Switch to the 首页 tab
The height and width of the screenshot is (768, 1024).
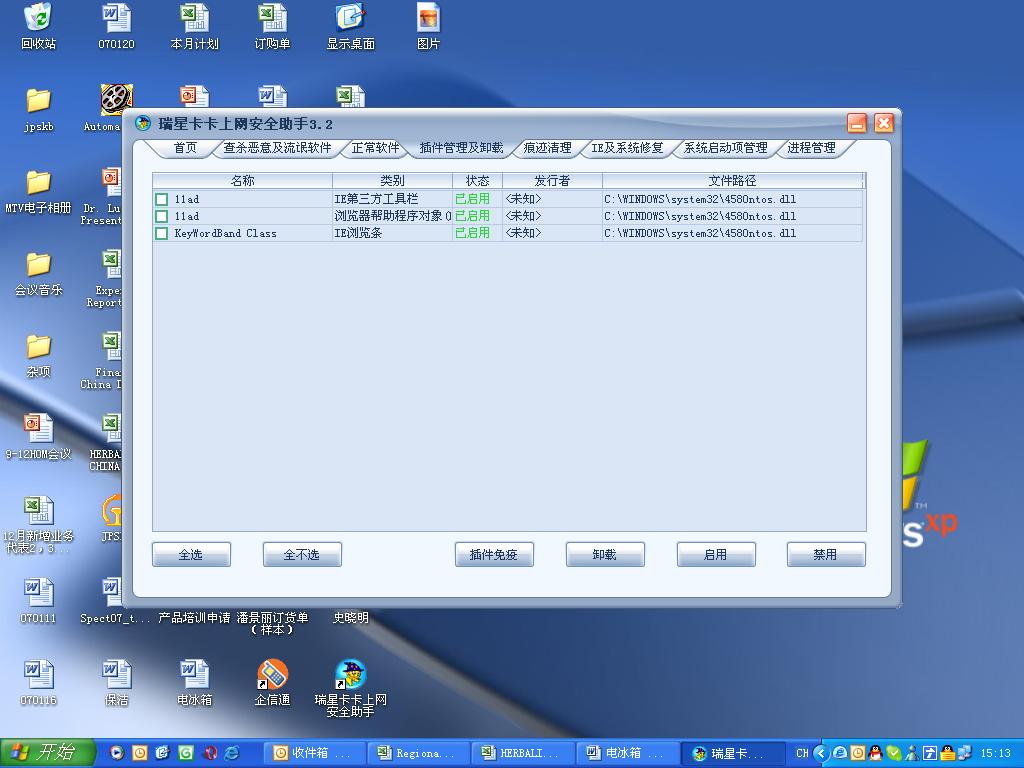[x=185, y=148]
